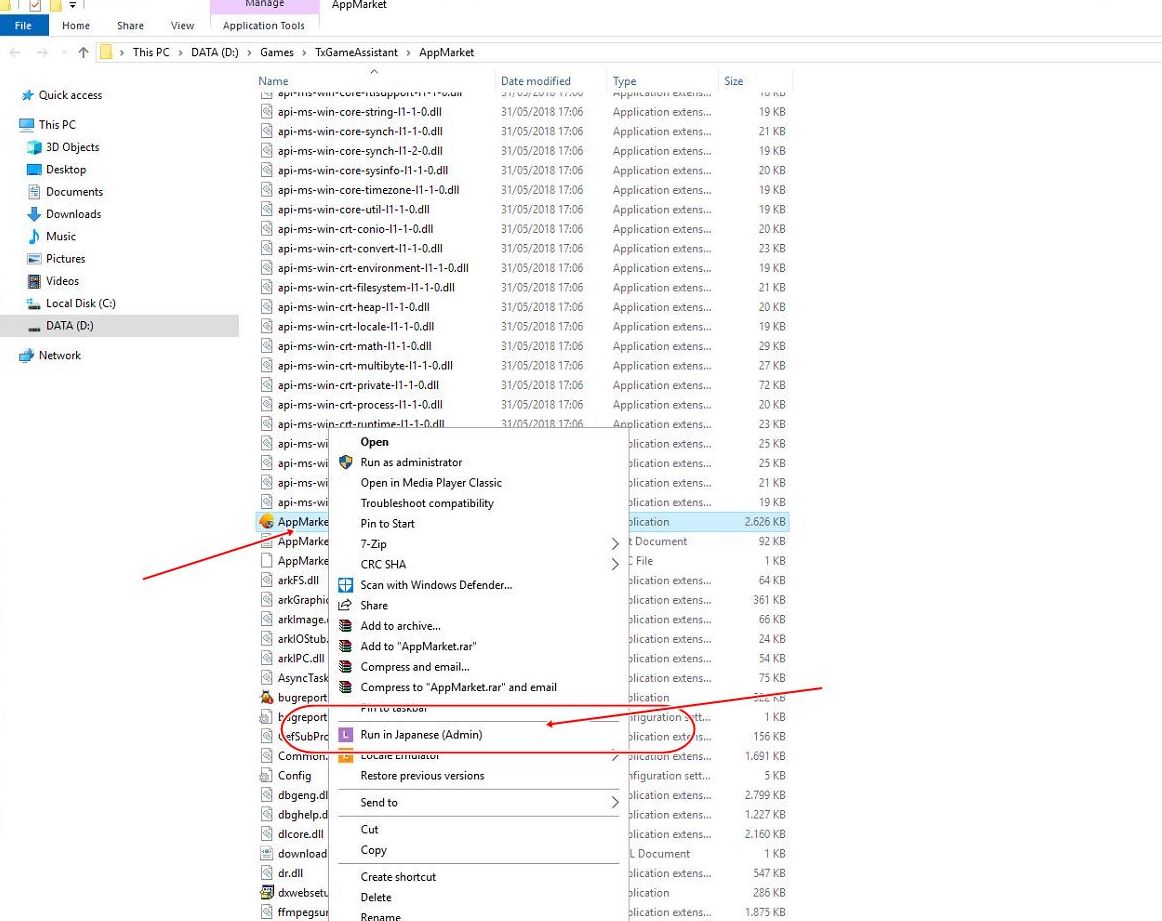Screen dimensions: 1162x921
Task: Click the Windows Defender scan icon
Action: click(x=345, y=585)
